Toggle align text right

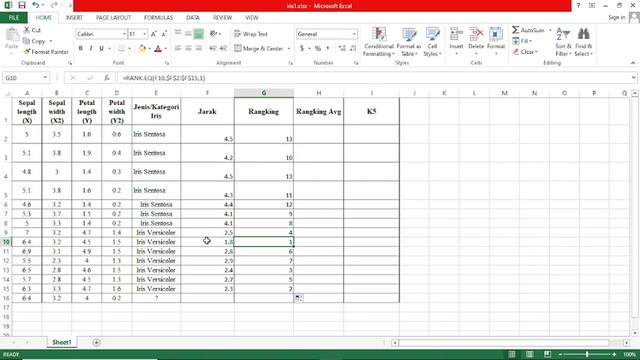(199, 49)
